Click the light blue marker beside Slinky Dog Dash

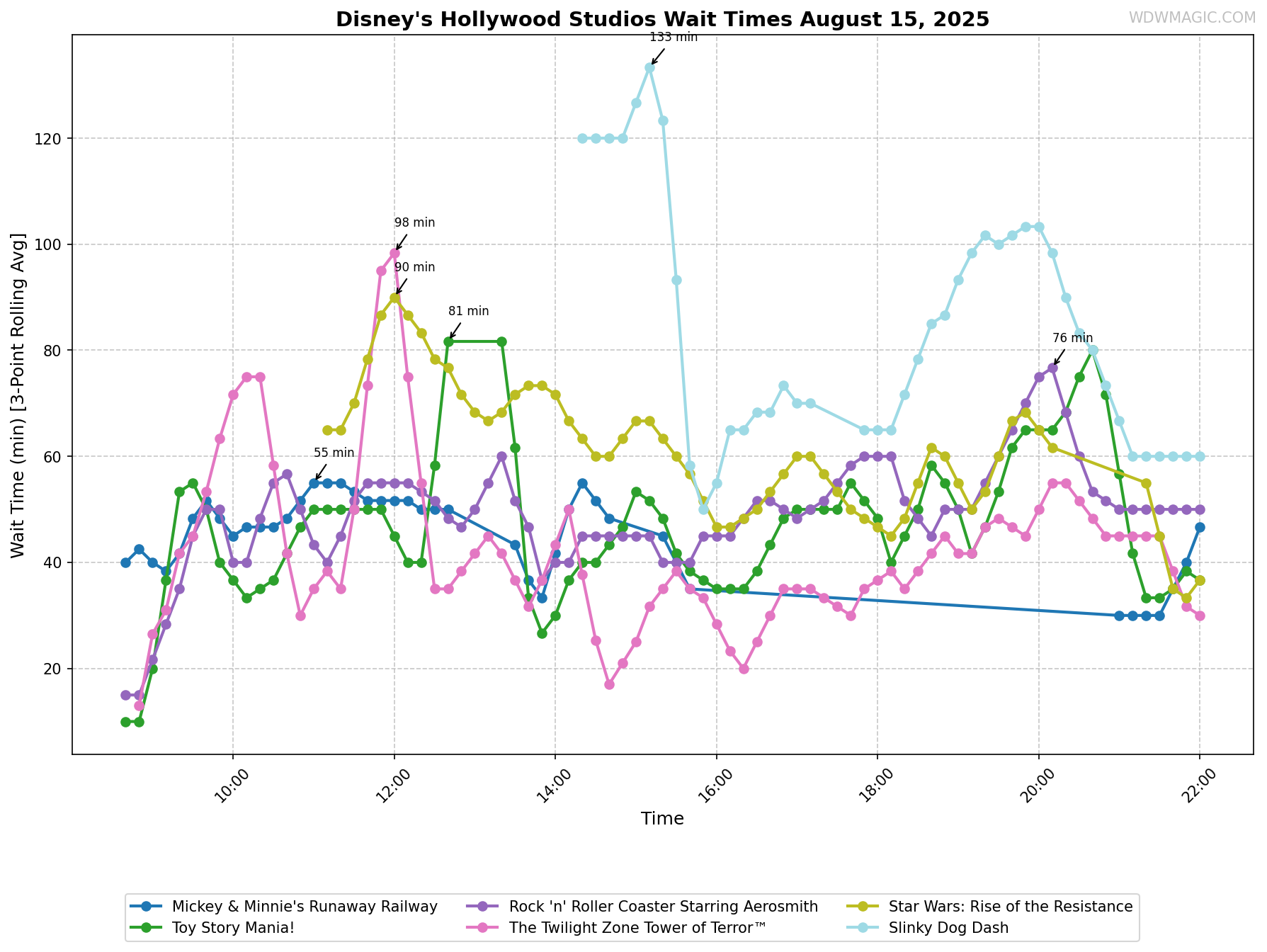pos(863,927)
